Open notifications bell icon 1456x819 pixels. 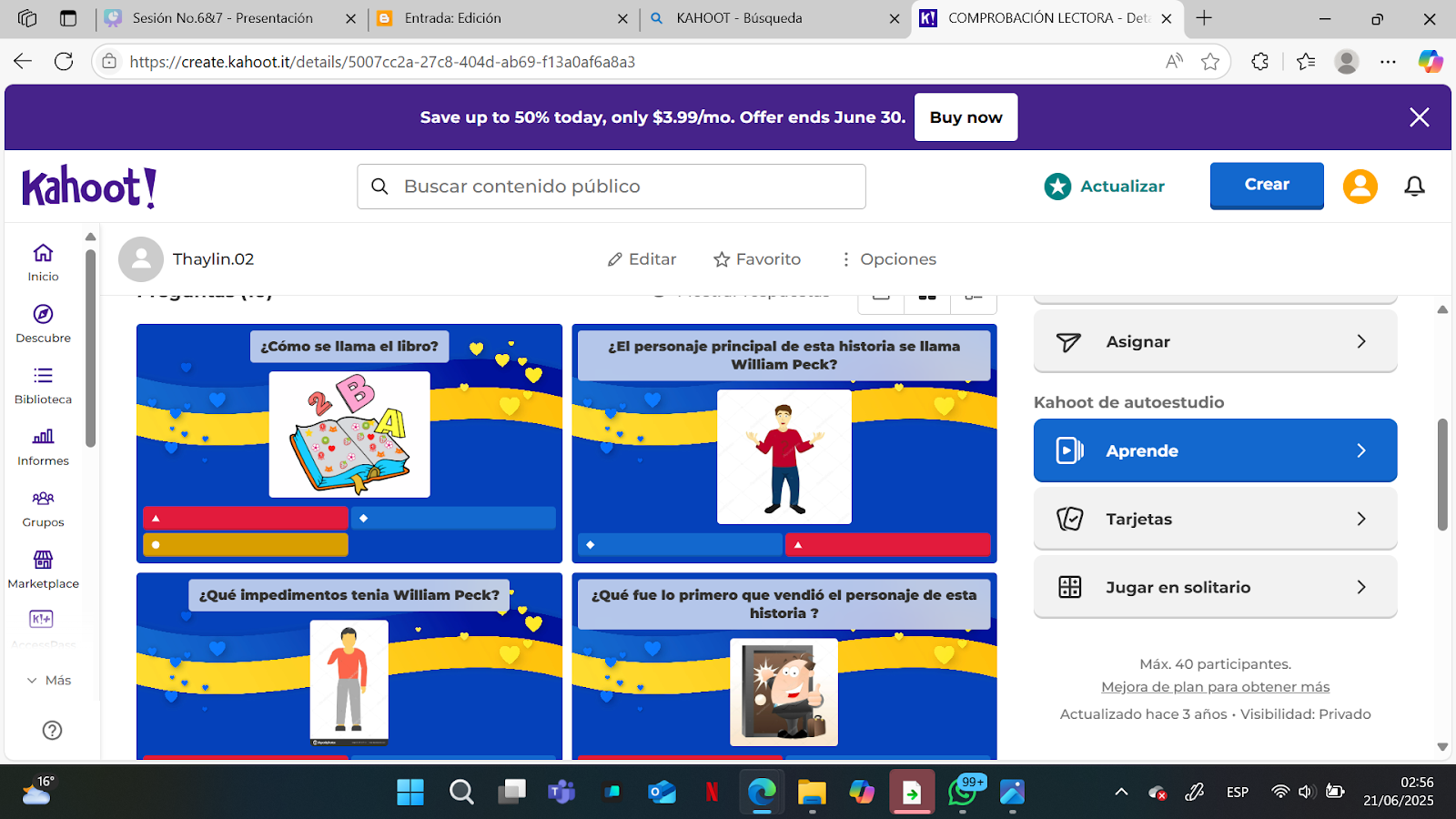[1414, 187]
